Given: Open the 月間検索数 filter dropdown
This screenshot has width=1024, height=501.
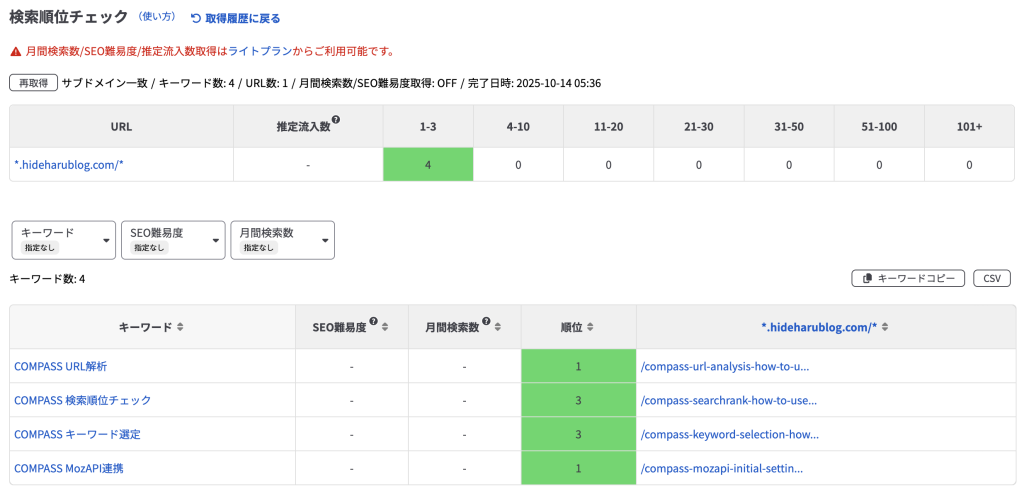Looking at the screenshot, I should 282,240.
